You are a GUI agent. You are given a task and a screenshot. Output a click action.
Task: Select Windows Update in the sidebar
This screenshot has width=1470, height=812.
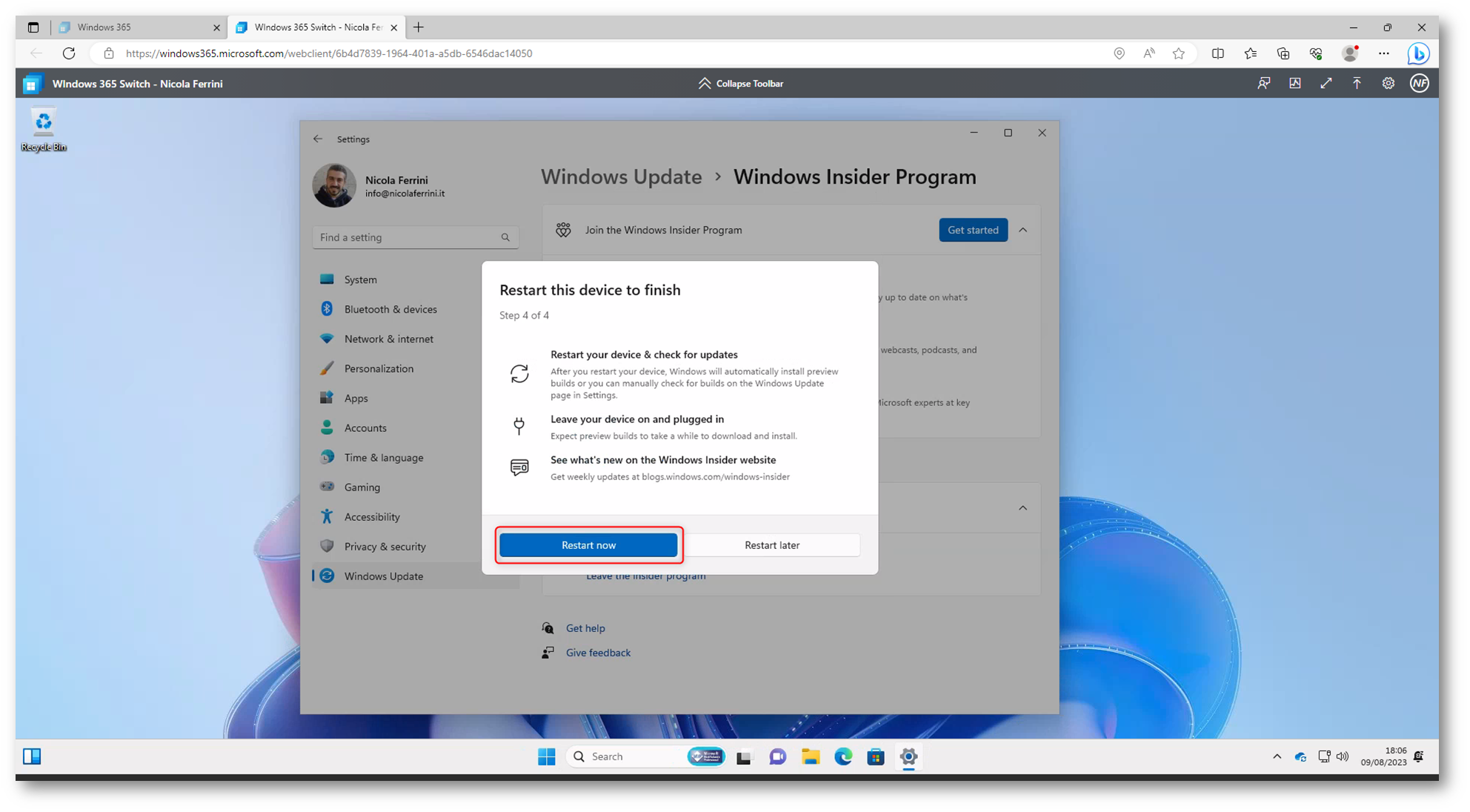click(415, 576)
